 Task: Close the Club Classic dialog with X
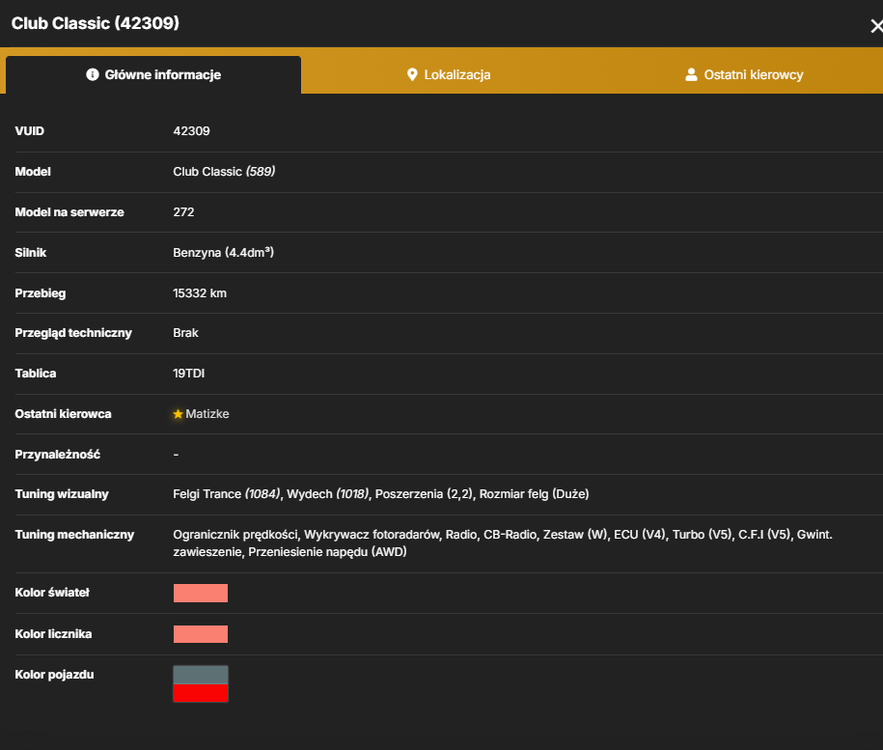(876, 26)
